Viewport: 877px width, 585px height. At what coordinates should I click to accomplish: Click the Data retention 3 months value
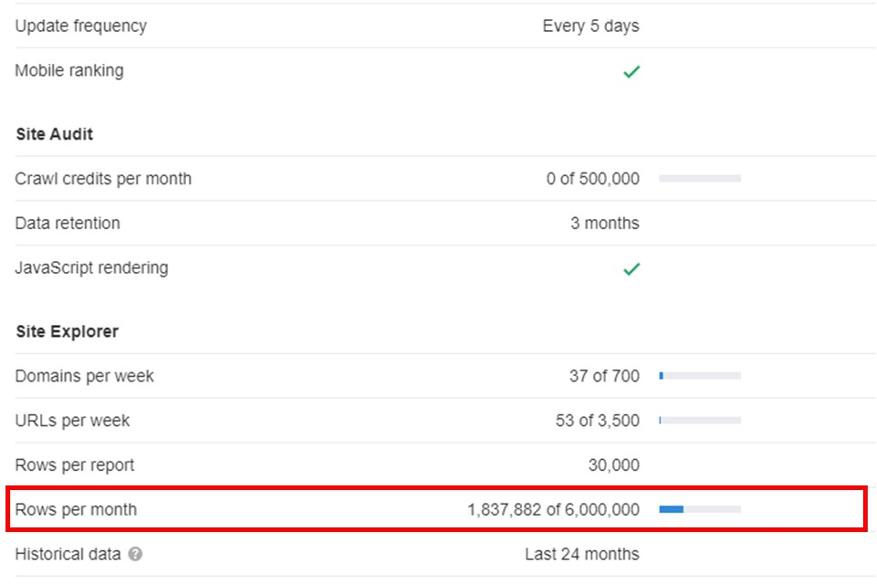tap(604, 223)
